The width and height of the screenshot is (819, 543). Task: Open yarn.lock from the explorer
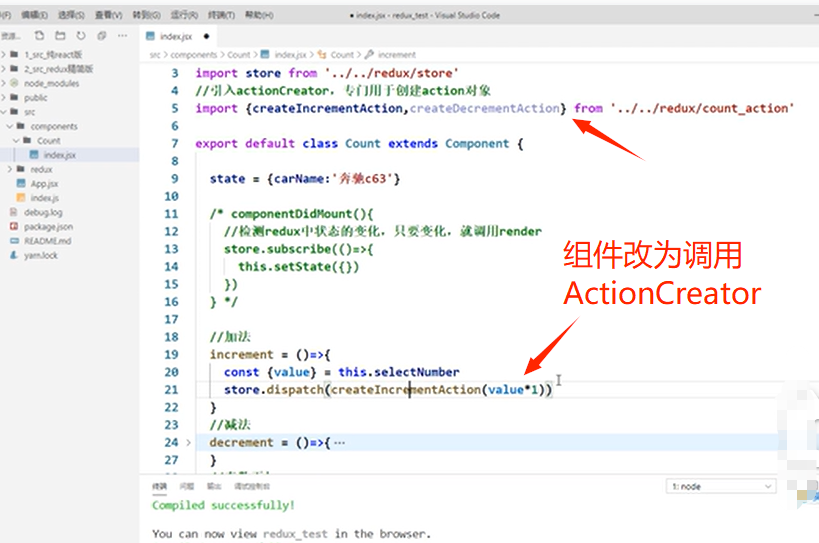point(40,255)
